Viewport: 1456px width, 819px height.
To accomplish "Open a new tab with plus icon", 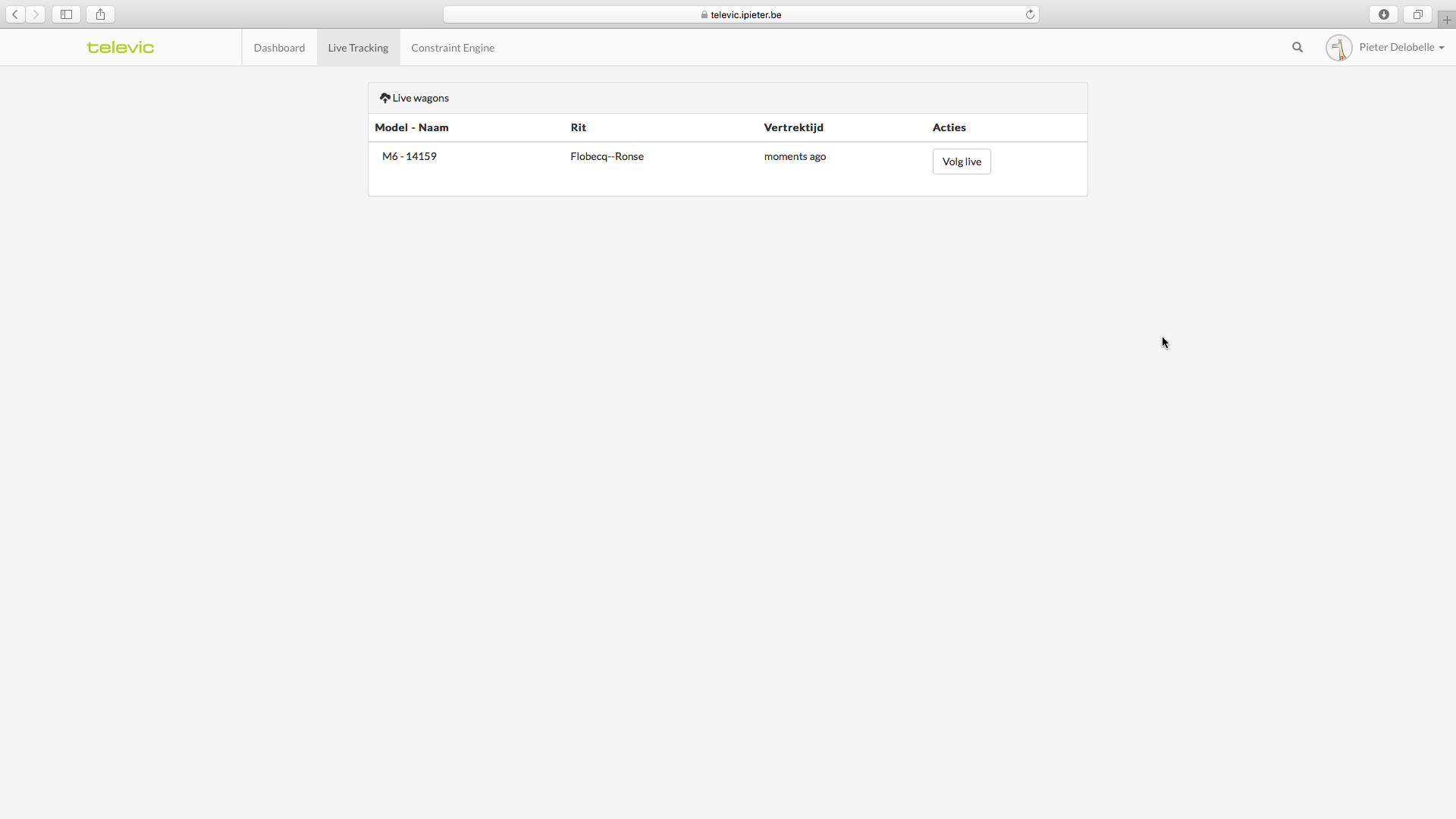I will point(1447,20).
